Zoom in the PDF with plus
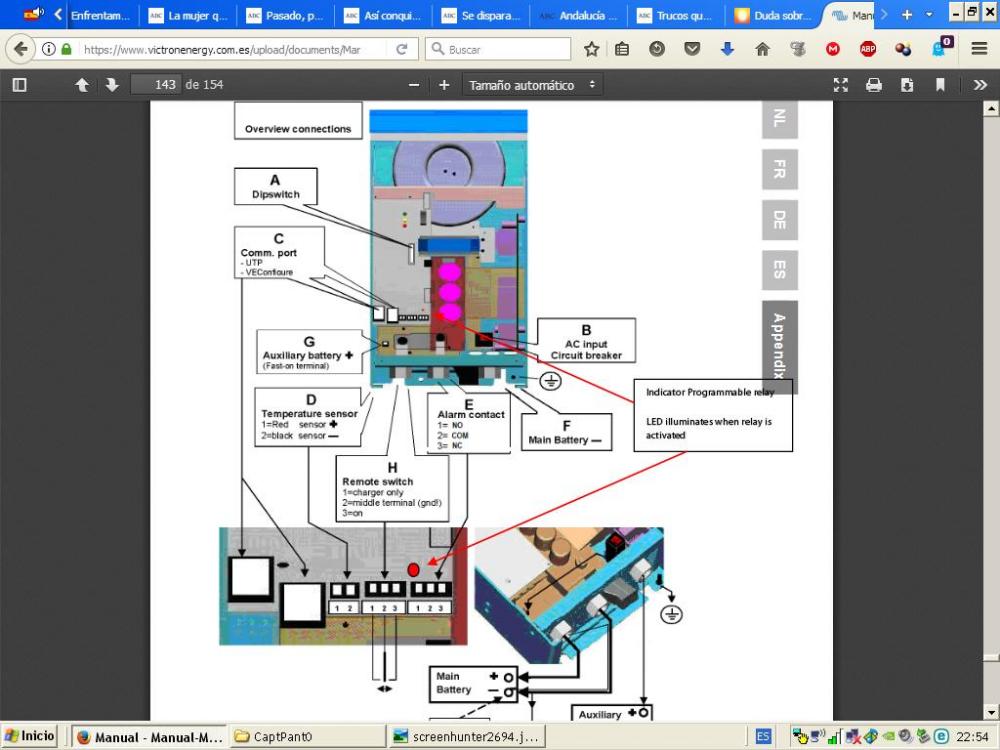 [x=444, y=85]
